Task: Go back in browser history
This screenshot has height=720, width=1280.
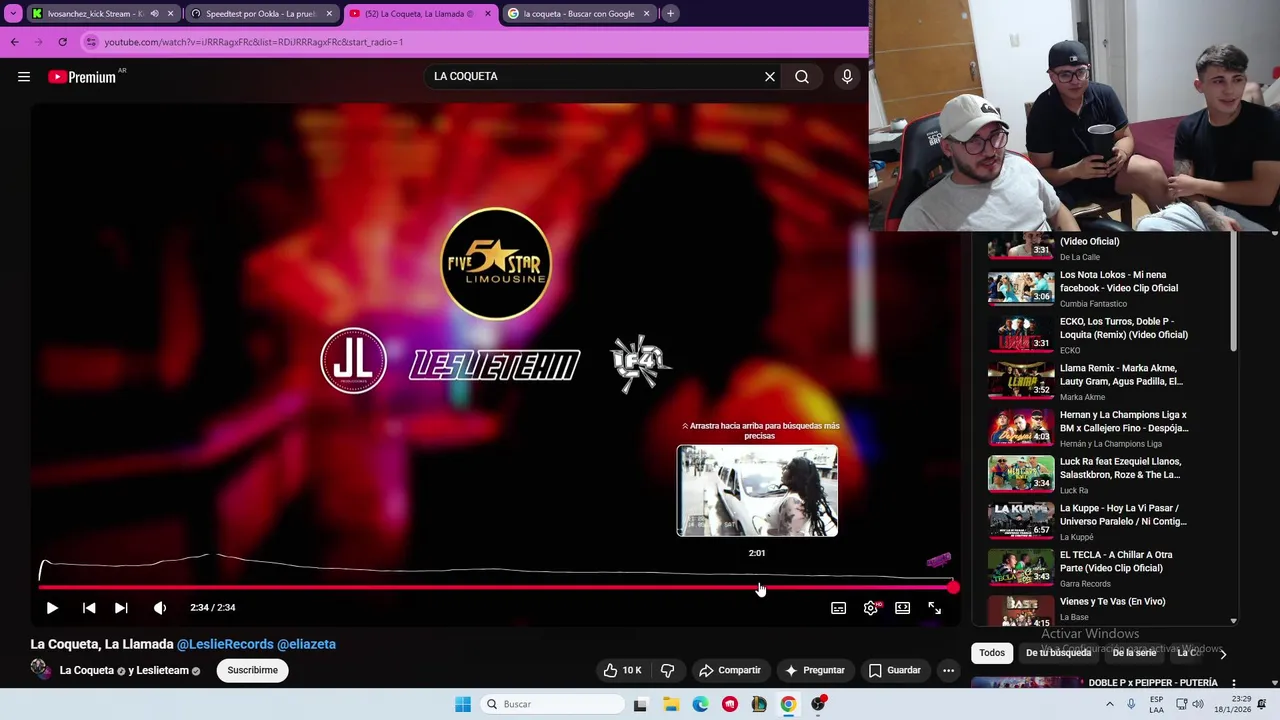Action: coord(14,42)
